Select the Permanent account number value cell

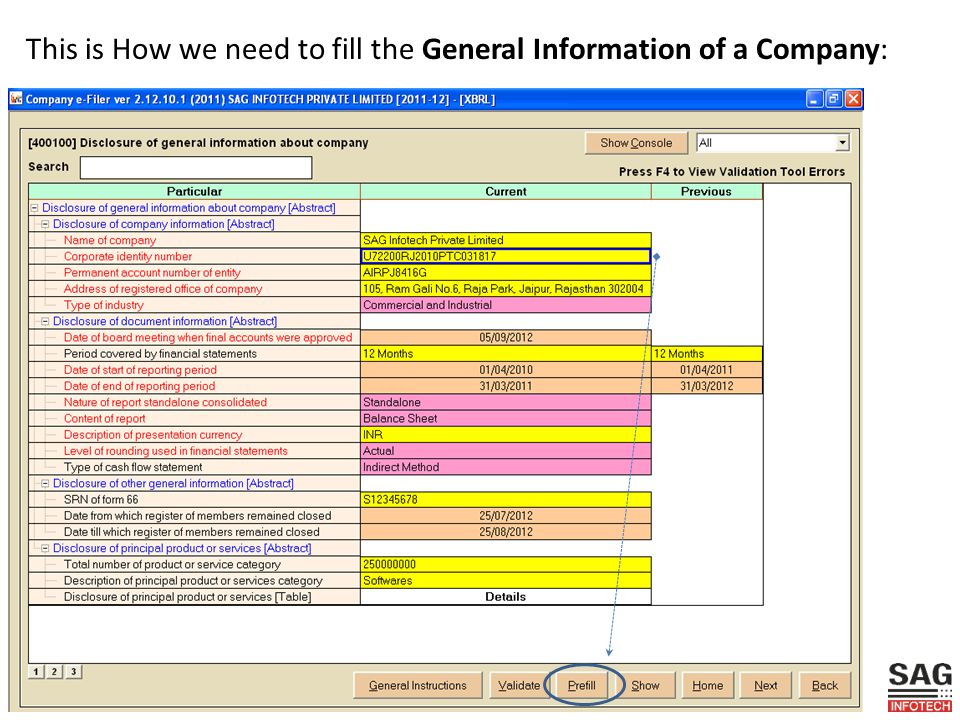tap(506, 272)
